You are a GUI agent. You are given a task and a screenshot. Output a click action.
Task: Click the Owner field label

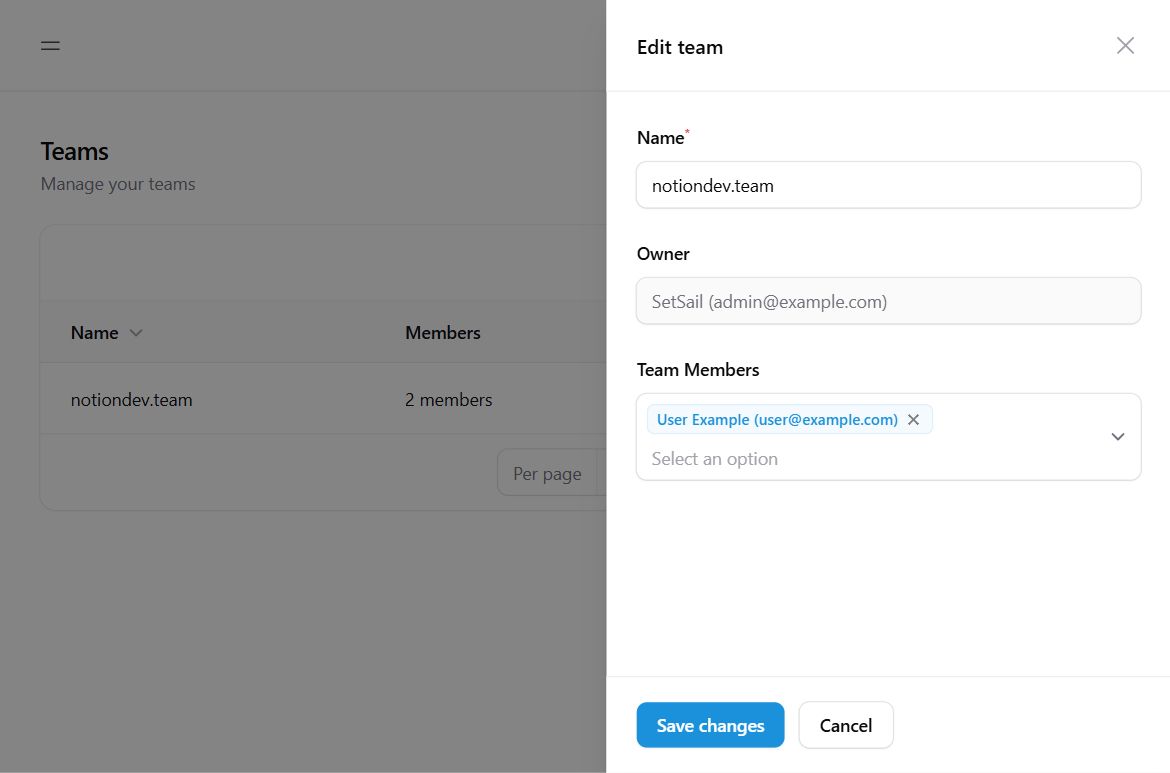coord(663,254)
